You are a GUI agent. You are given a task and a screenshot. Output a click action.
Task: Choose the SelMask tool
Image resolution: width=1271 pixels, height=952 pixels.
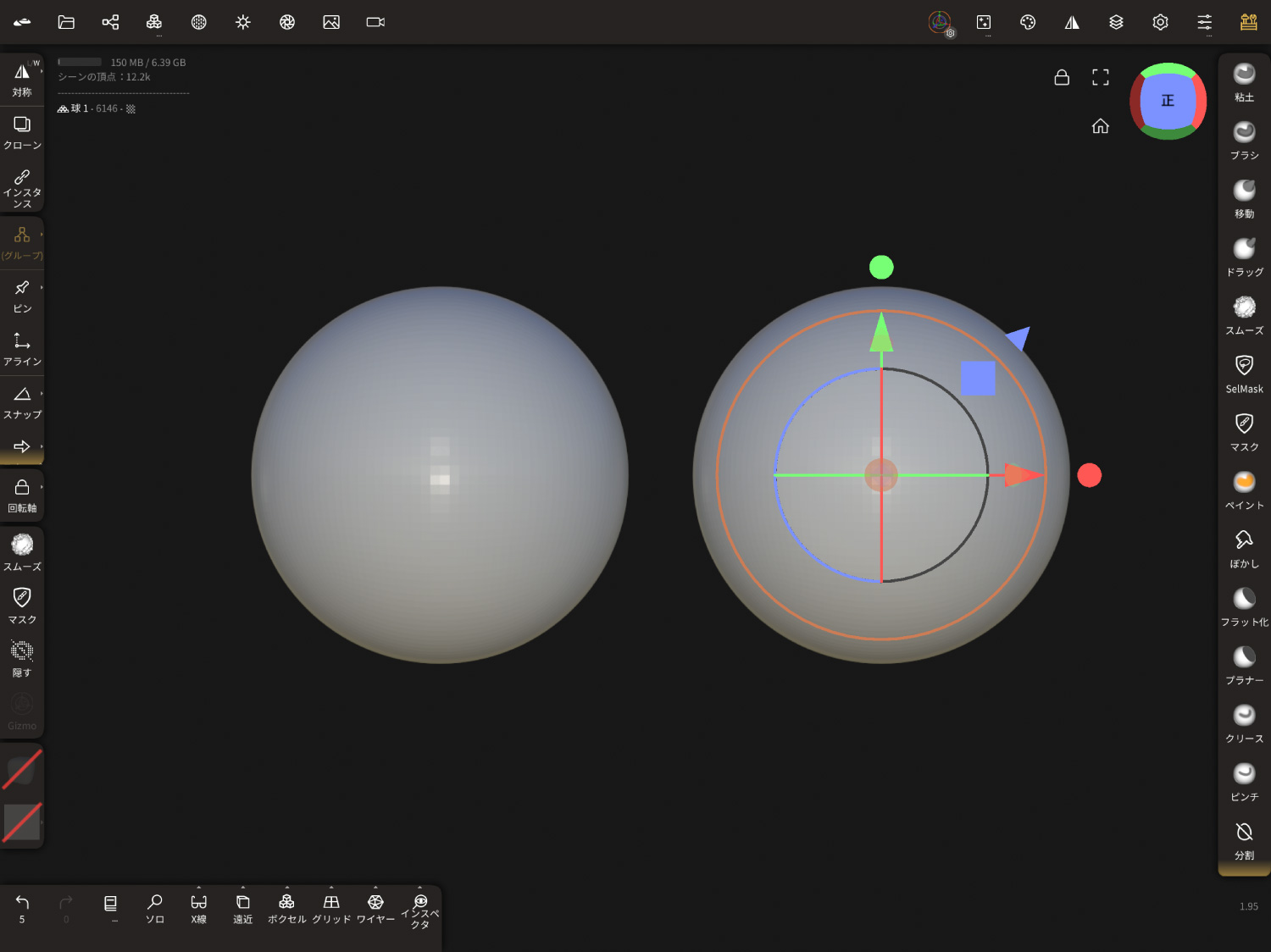click(1244, 374)
